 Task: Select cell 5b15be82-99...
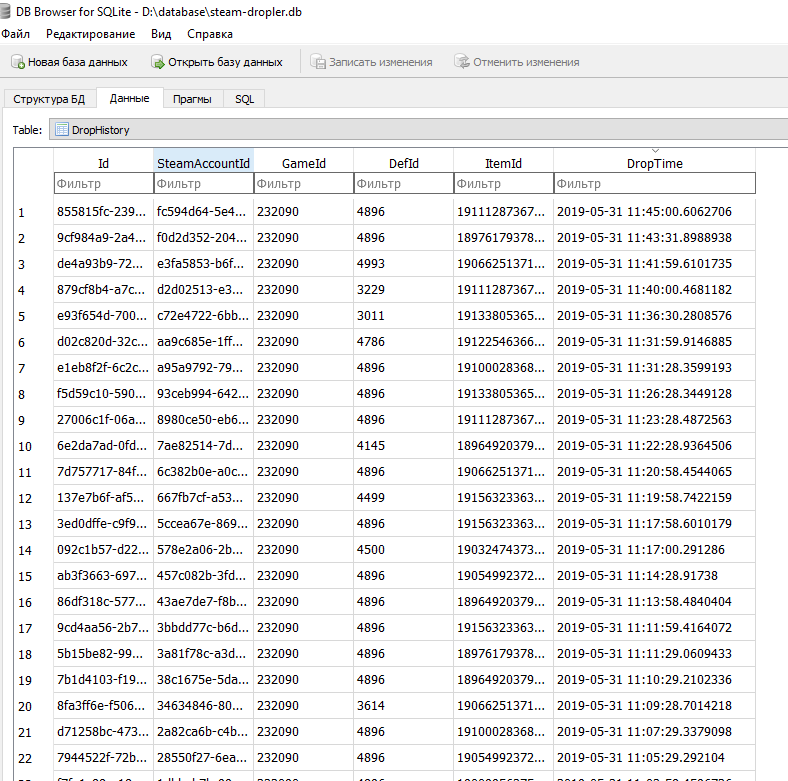coord(103,654)
